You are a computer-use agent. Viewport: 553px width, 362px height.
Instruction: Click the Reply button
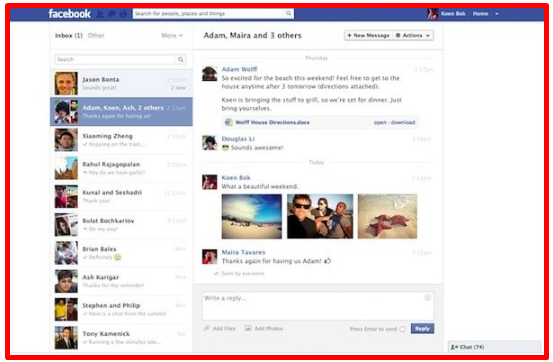click(422, 328)
